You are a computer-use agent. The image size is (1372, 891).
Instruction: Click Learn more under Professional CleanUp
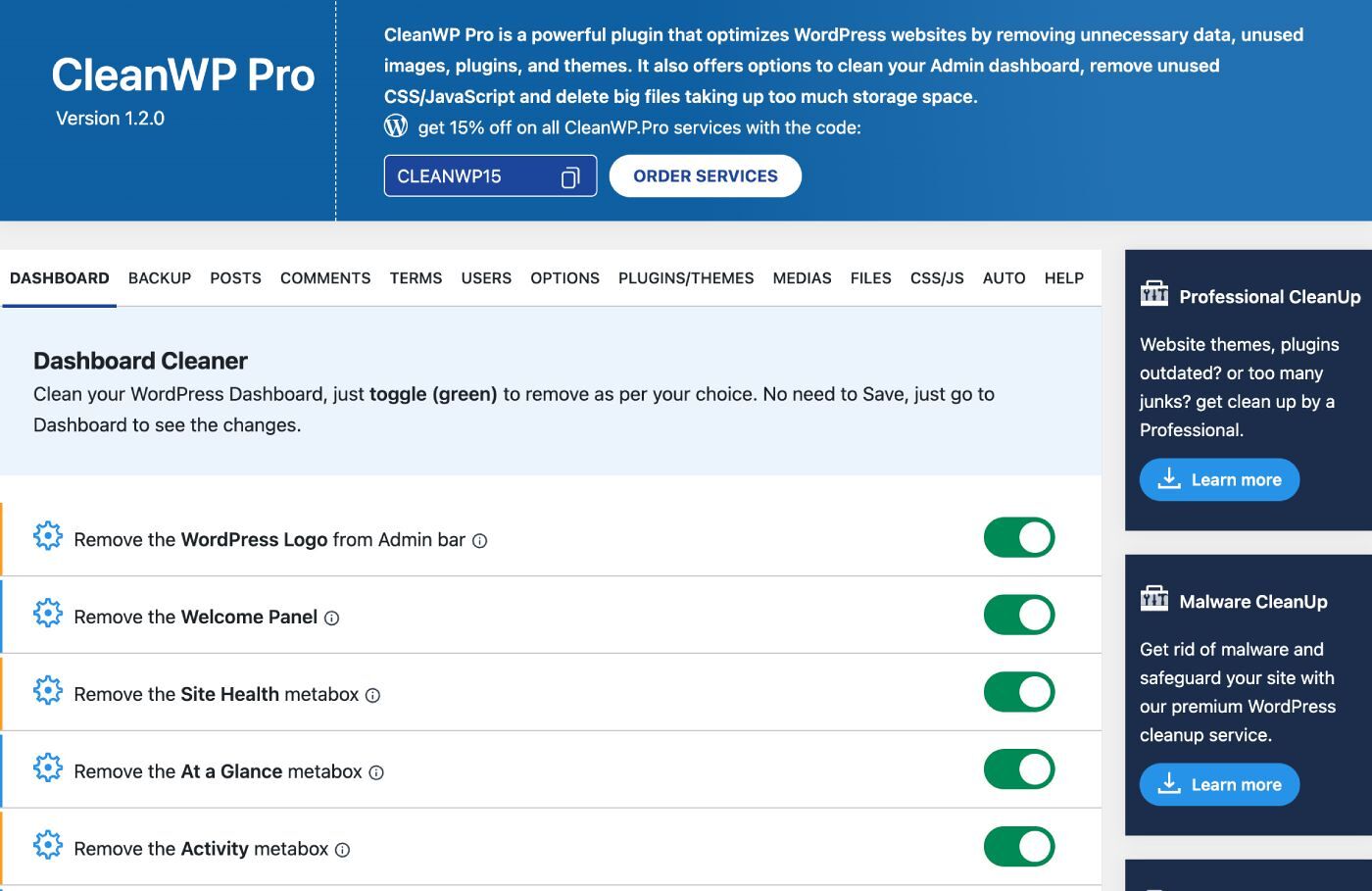pos(1218,479)
